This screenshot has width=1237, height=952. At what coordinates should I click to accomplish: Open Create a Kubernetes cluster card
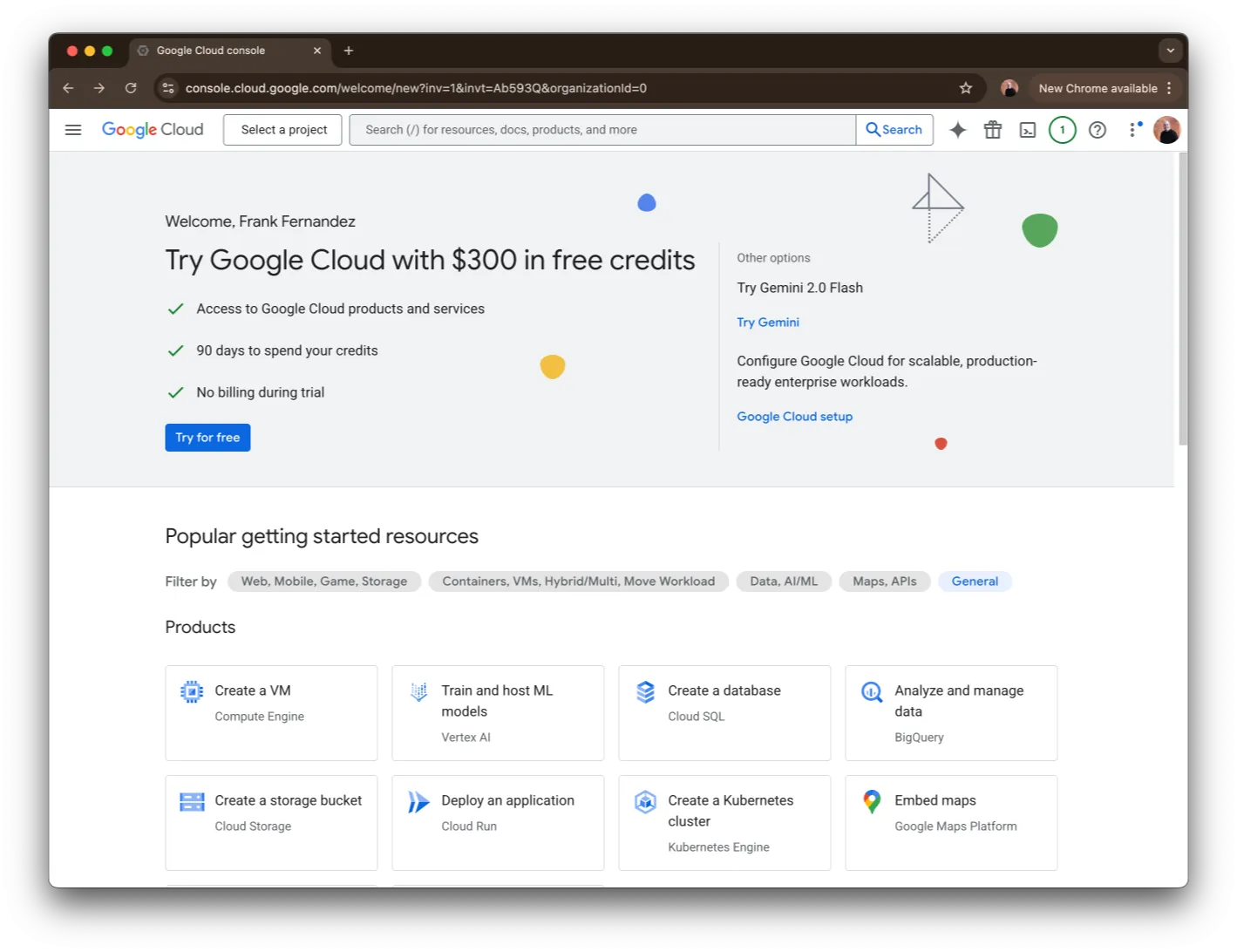(x=724, y=823)
